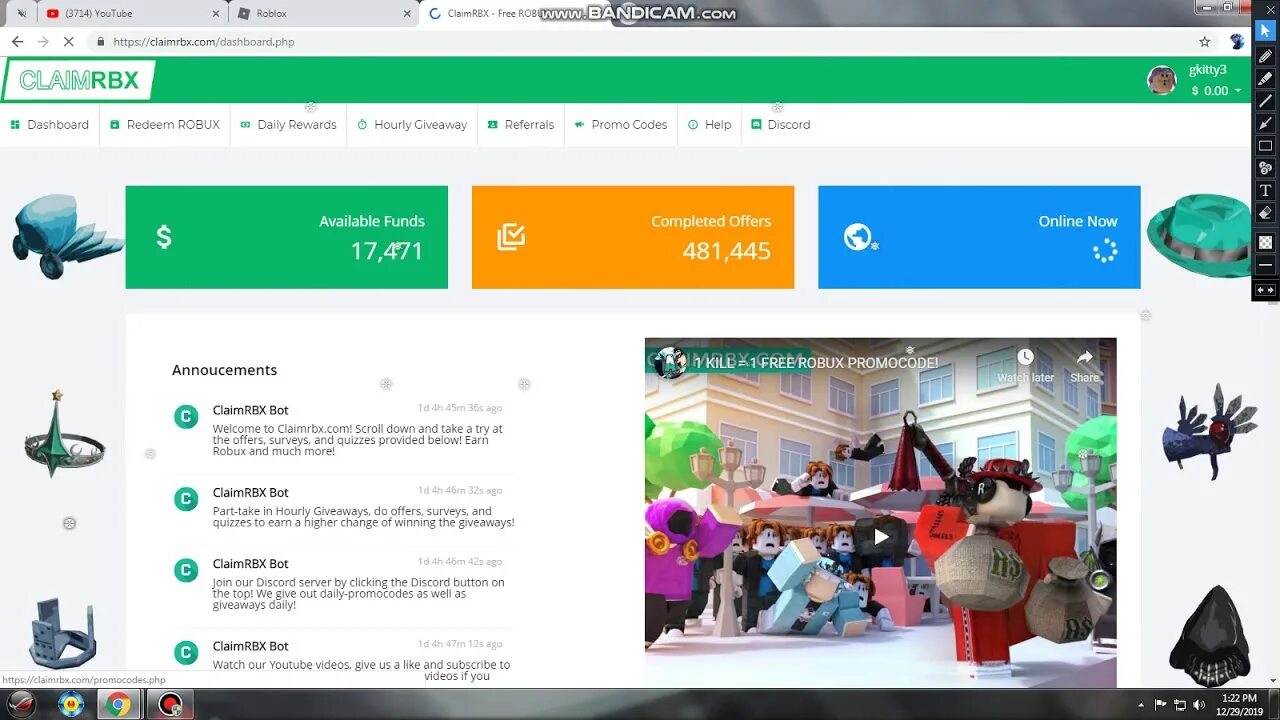Show hidden system tray icons

pos(1142,705)
